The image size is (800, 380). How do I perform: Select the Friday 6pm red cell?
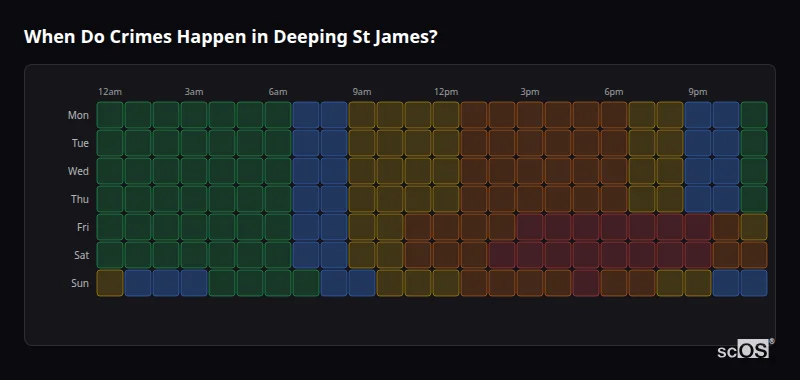[614, 227]
